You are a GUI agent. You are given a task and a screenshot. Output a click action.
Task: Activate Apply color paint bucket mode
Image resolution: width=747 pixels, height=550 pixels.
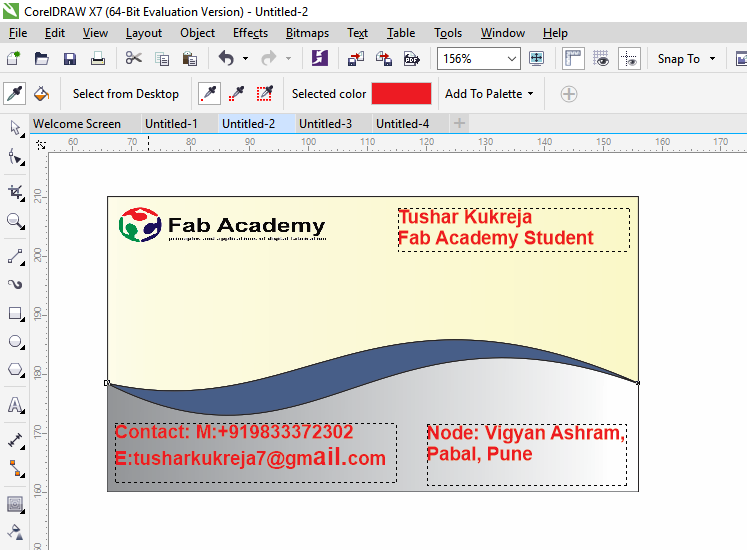42,93
